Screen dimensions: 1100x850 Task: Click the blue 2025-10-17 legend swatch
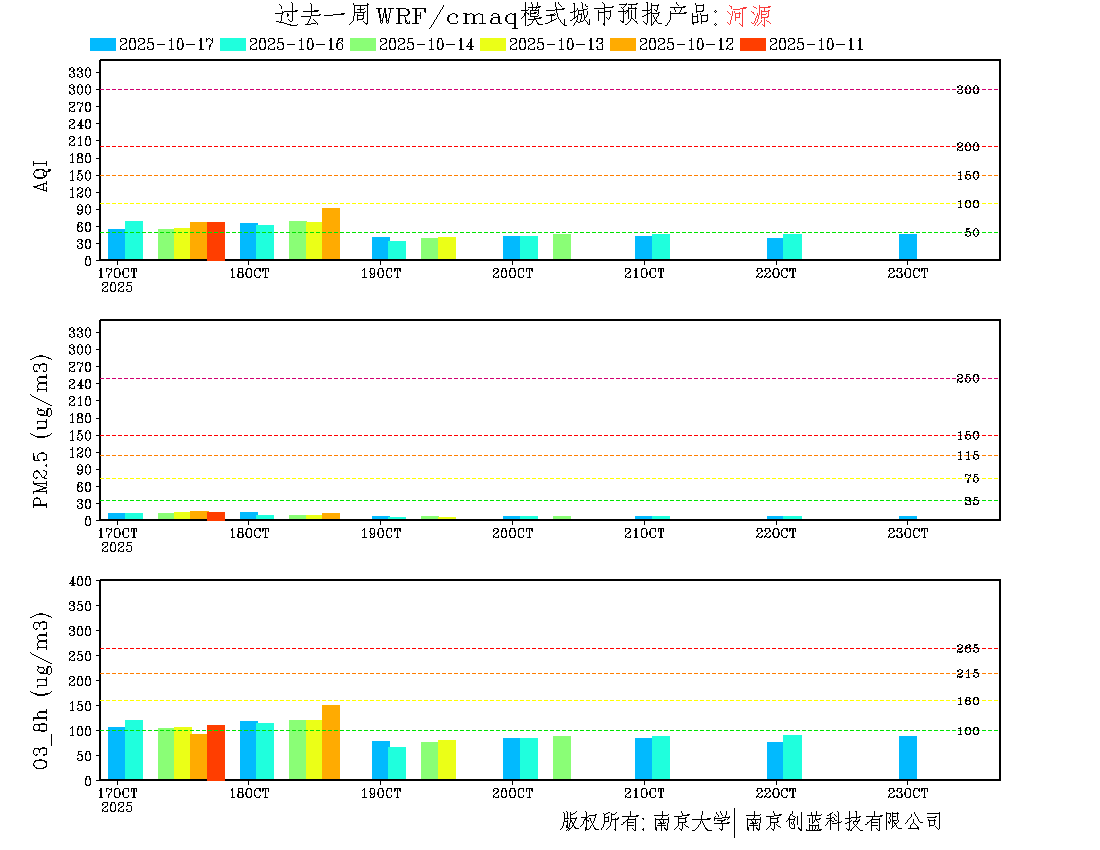pos(103,44)
